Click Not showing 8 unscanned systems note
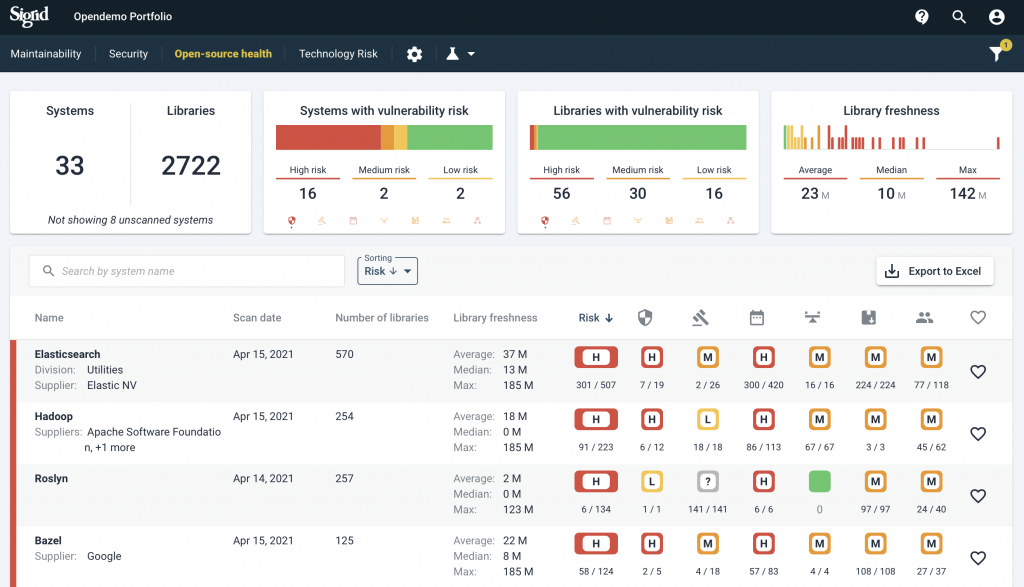 tap(130, 220)
